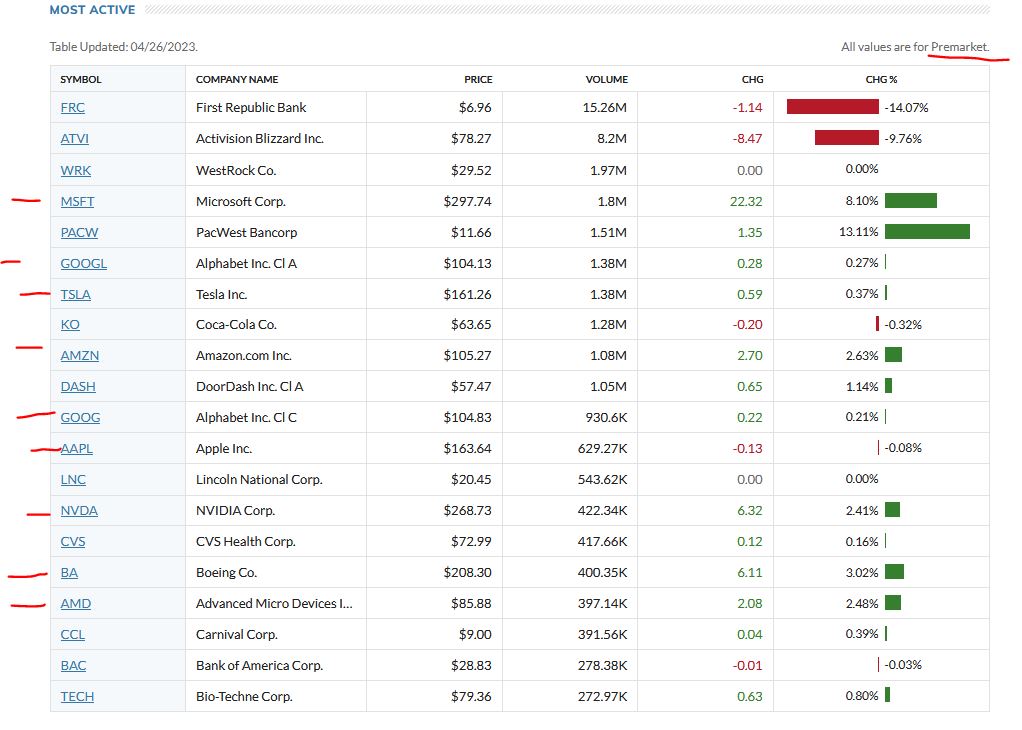
Task: Click the Microsoft Corp. company name cell
Action: click(x=241, y=201)
